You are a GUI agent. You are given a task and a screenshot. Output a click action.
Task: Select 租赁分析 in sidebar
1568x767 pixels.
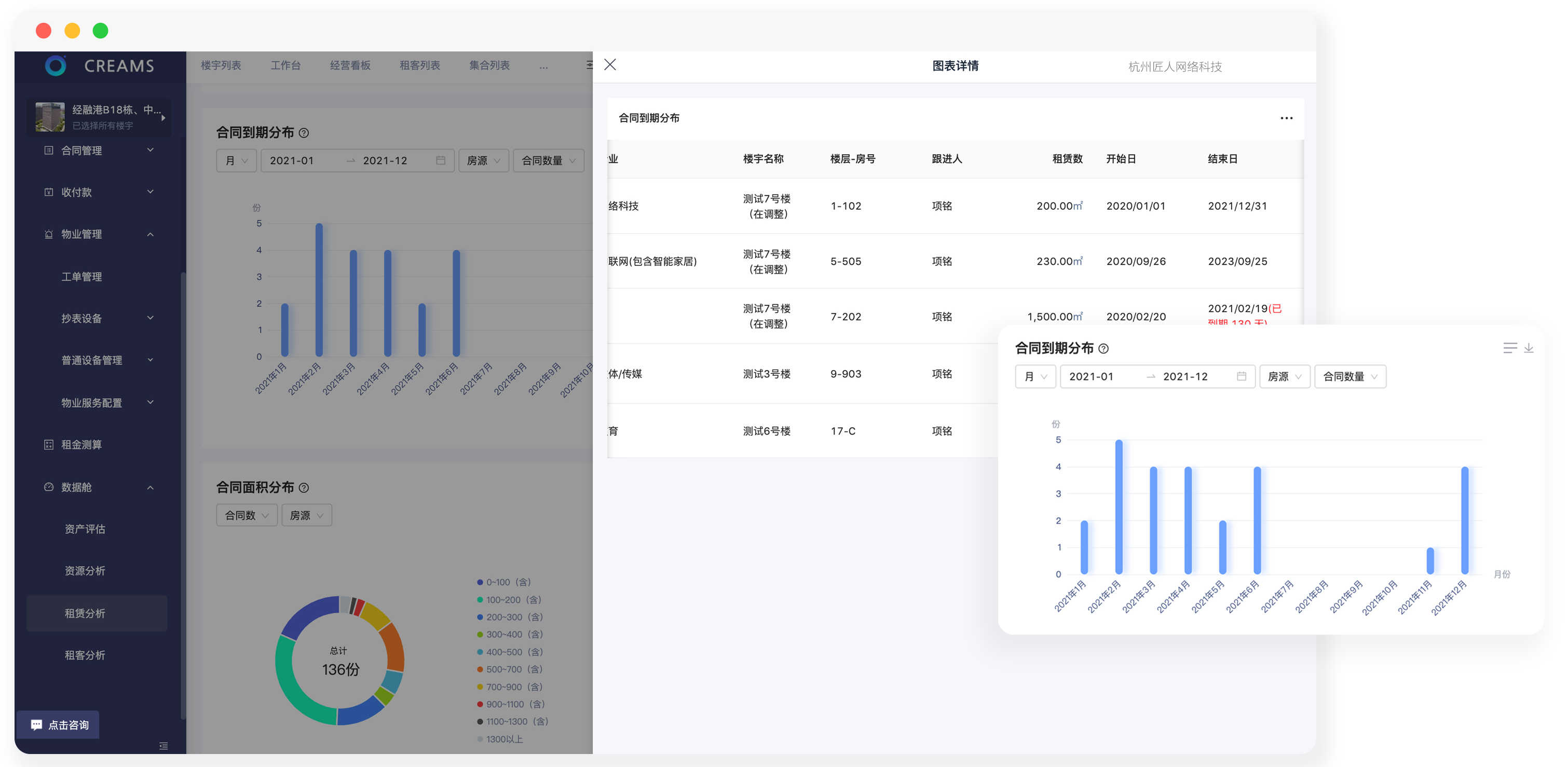point(97,613)
